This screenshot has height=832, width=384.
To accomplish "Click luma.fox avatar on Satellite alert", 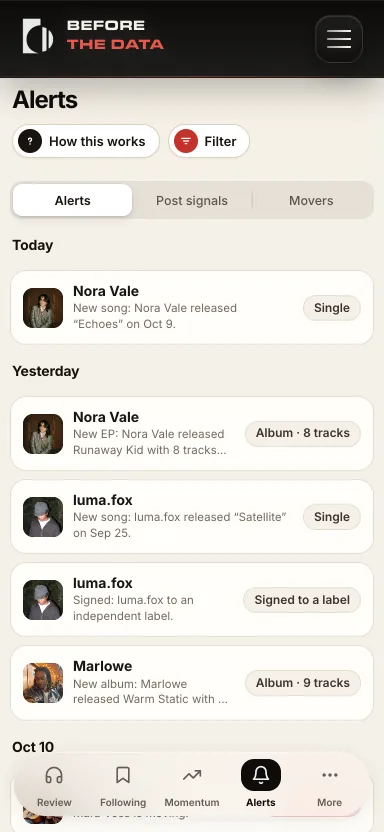I will pyautogui.click(x=43, y=517).
